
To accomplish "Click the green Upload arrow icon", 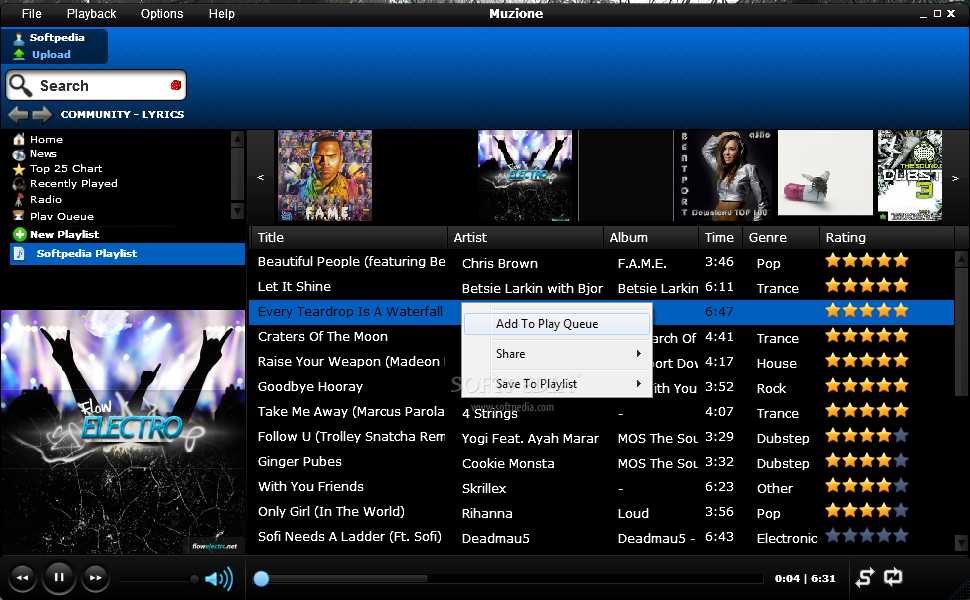I will [19, 54].
